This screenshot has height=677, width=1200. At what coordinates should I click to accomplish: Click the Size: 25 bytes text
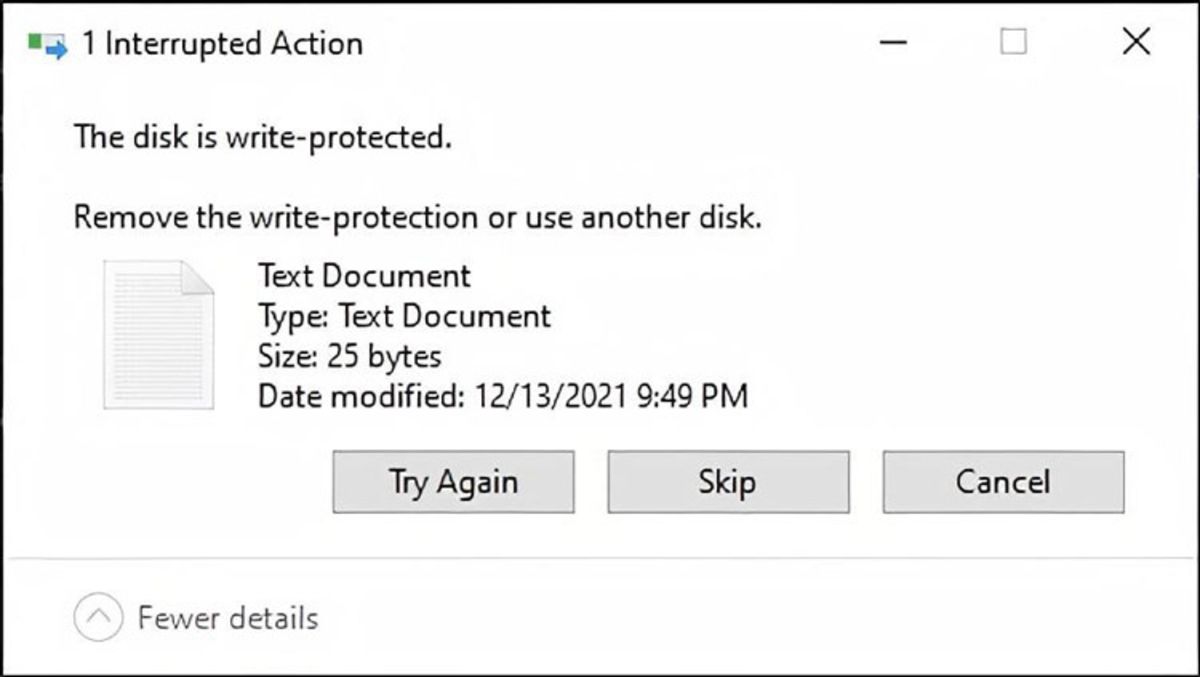tap(347, 356)
